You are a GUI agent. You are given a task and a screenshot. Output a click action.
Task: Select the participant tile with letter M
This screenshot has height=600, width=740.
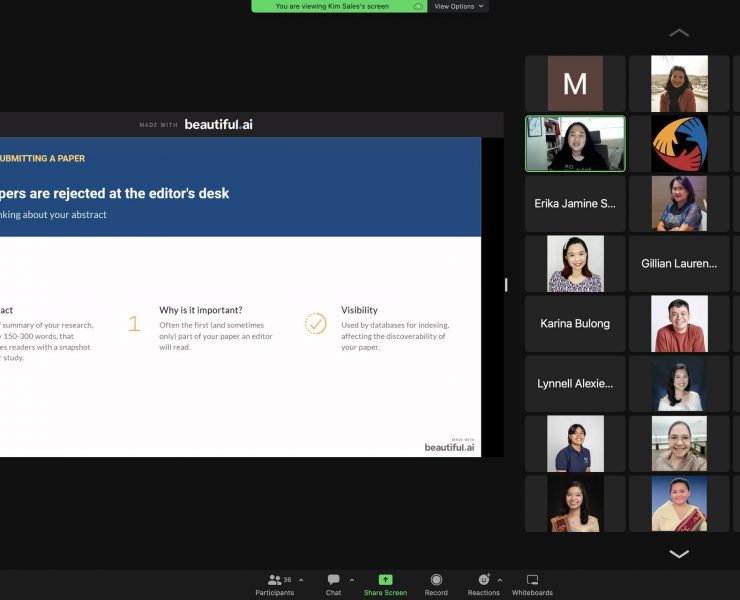click(x=575, y=84)
